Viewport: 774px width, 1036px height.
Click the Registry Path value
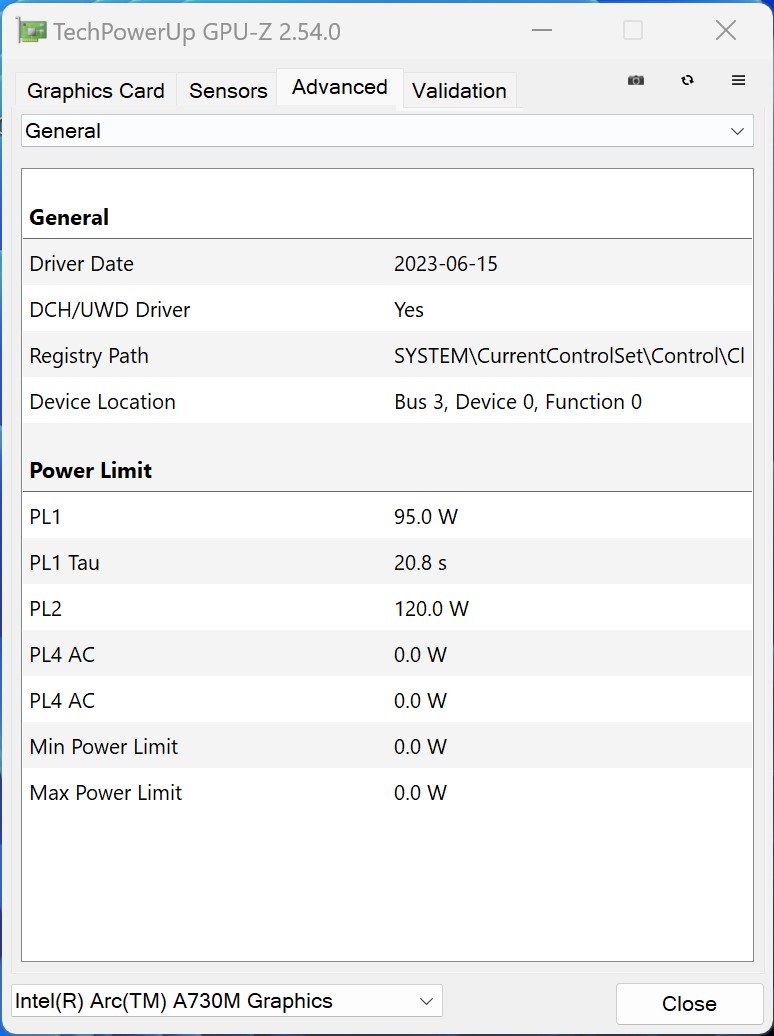coord(569,356)
